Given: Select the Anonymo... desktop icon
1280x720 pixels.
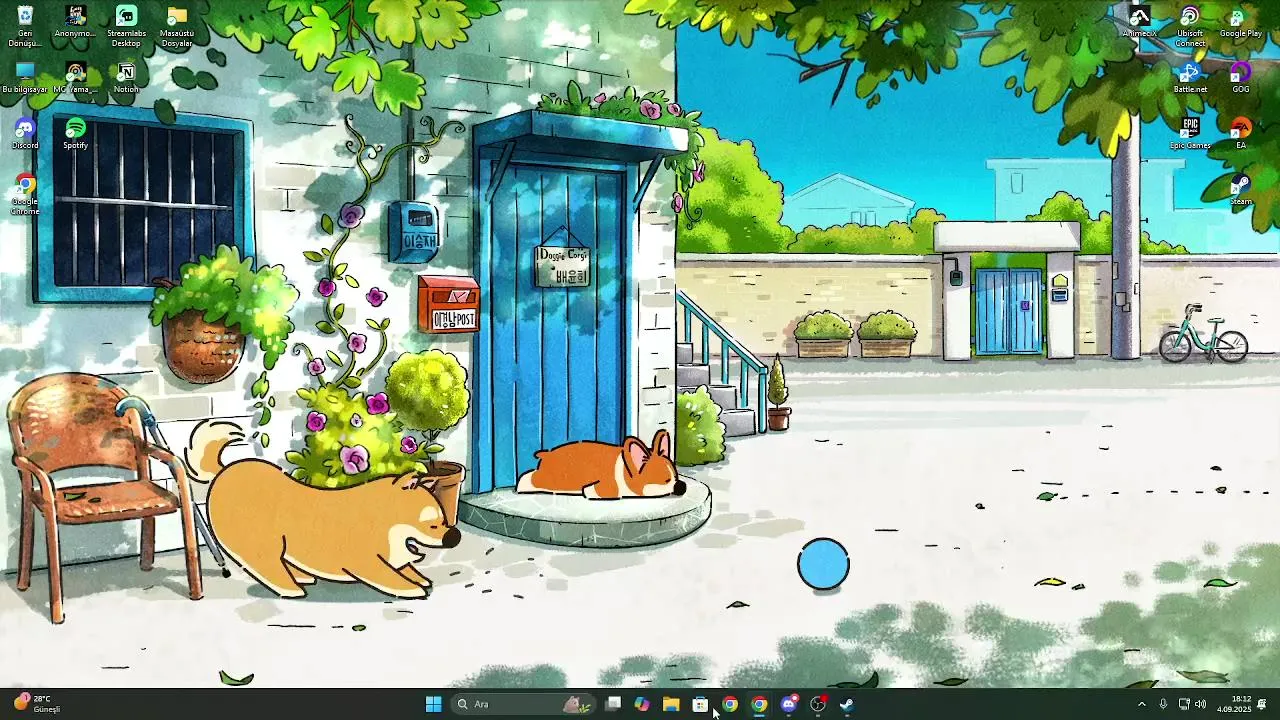Looking at the screenshot, I should 75,22.
